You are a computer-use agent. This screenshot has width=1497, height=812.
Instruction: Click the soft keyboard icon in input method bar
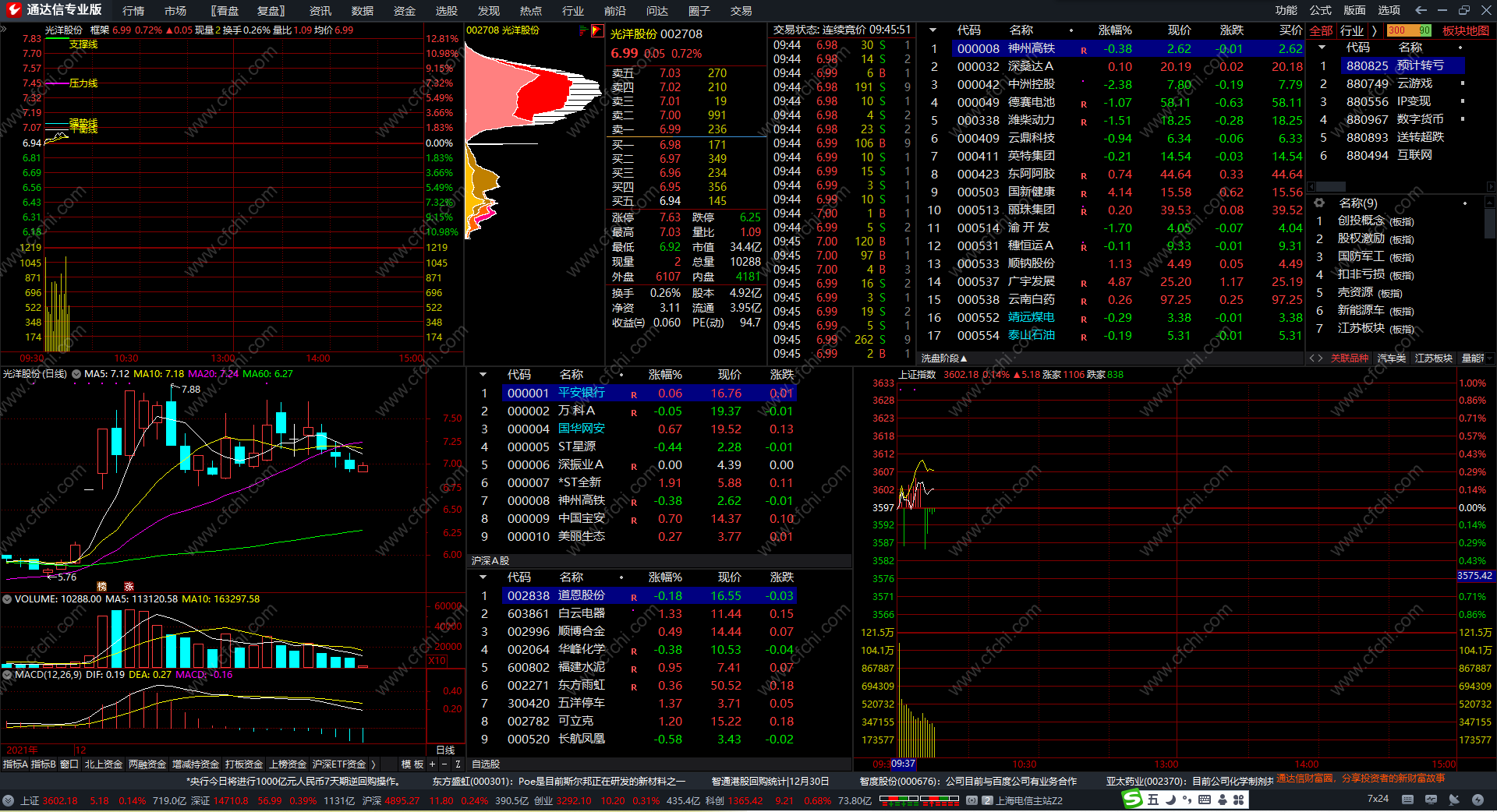click(x=1205, y=800)
